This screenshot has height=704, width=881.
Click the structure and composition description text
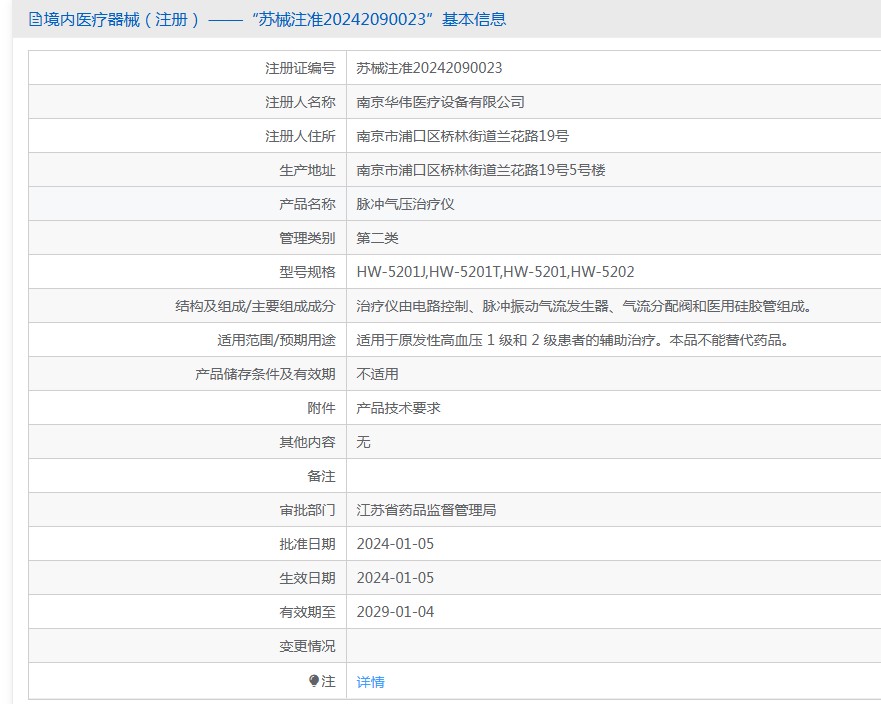tap(585, 306)
